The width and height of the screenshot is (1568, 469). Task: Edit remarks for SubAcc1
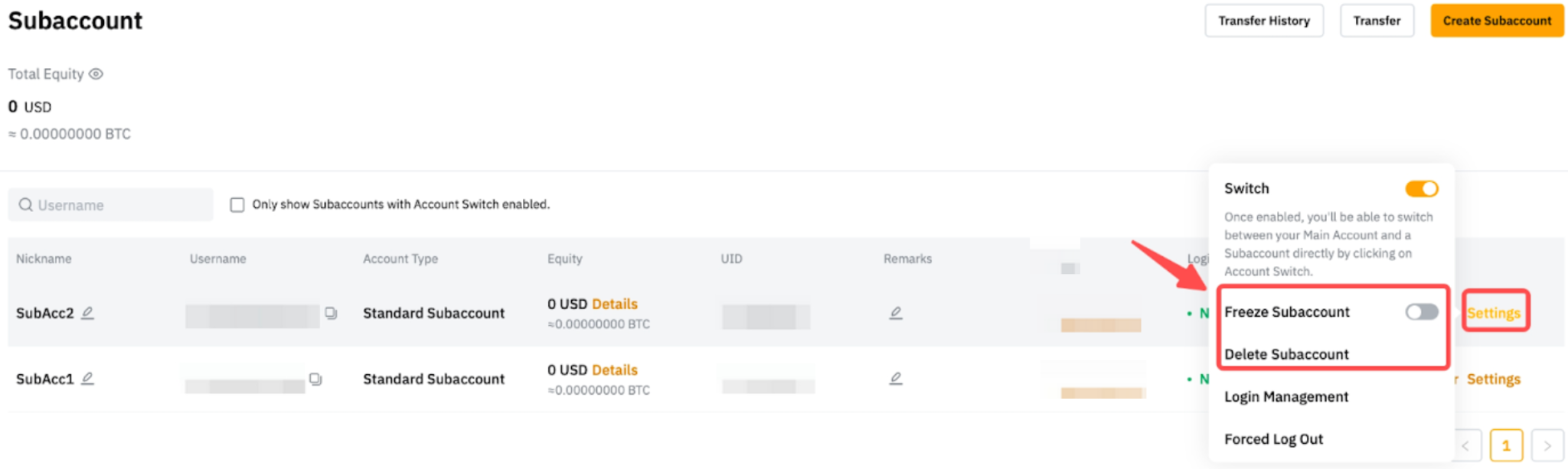(896, 379)
